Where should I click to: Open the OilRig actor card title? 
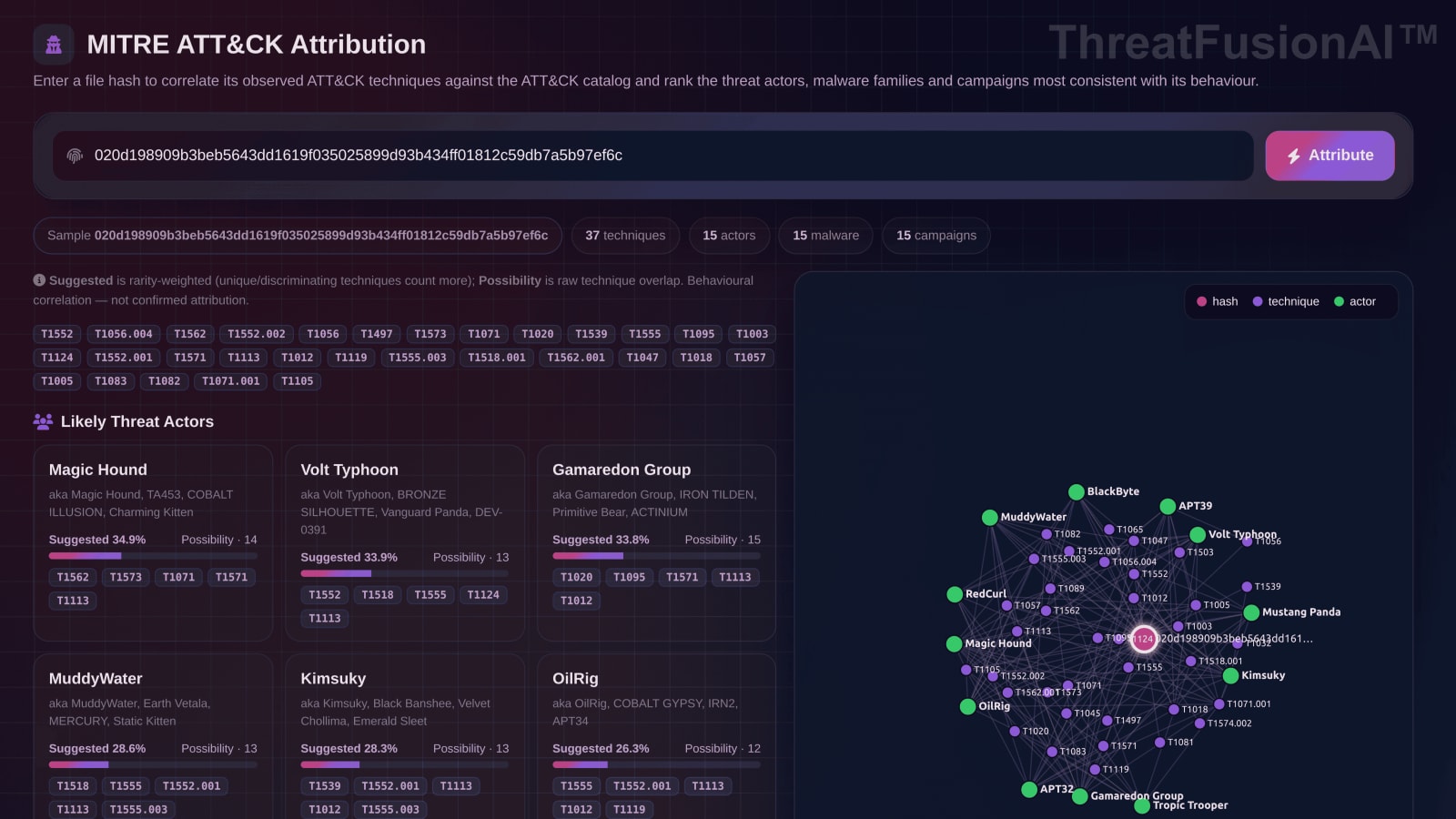[x=575, y=679]
